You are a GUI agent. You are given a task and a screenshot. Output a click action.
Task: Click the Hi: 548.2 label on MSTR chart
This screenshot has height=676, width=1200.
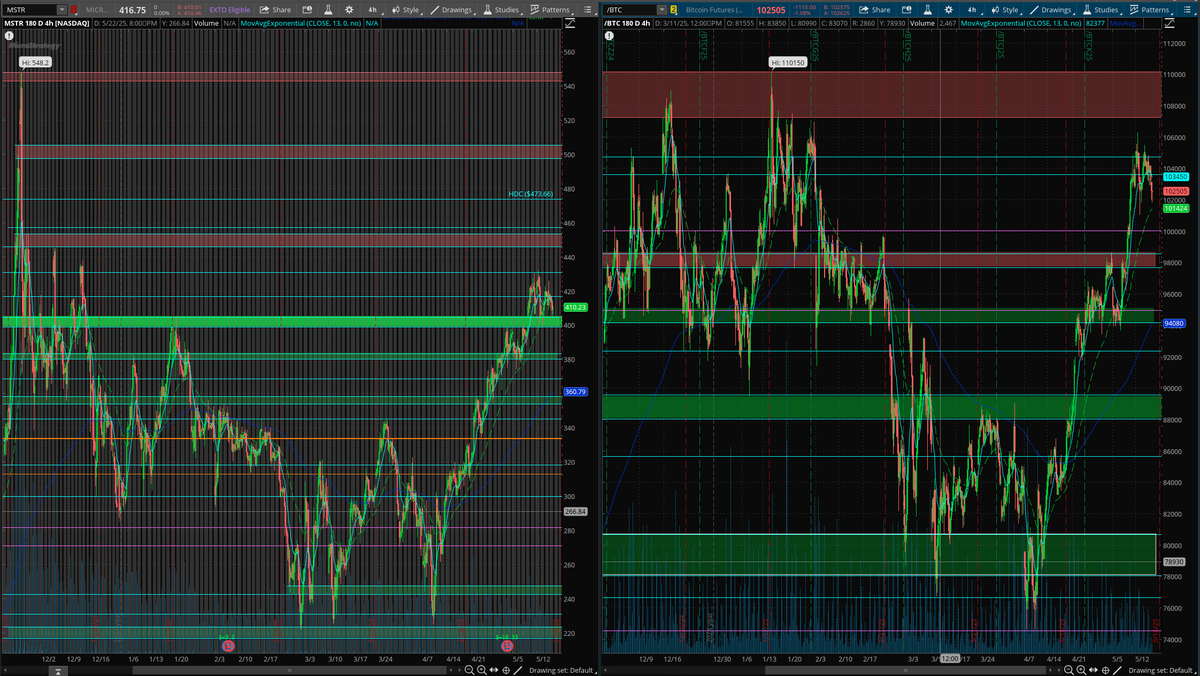(x=35, y=62)
